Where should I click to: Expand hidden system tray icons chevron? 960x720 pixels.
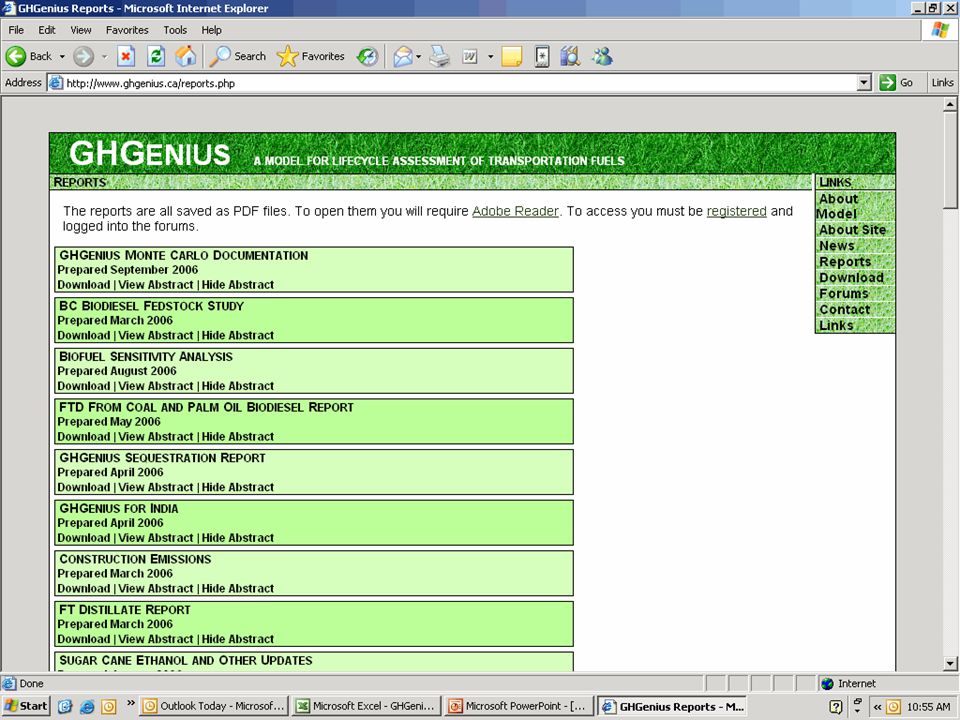[877, 707]
